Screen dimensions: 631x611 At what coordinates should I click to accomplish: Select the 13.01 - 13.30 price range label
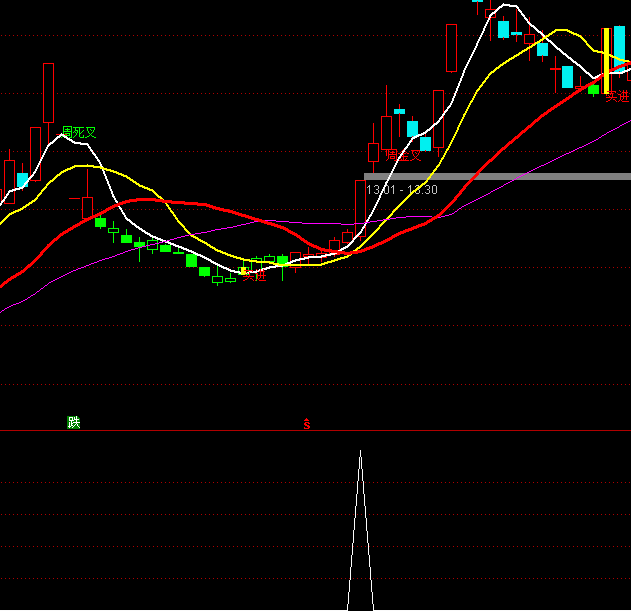(x=401, y=189)
